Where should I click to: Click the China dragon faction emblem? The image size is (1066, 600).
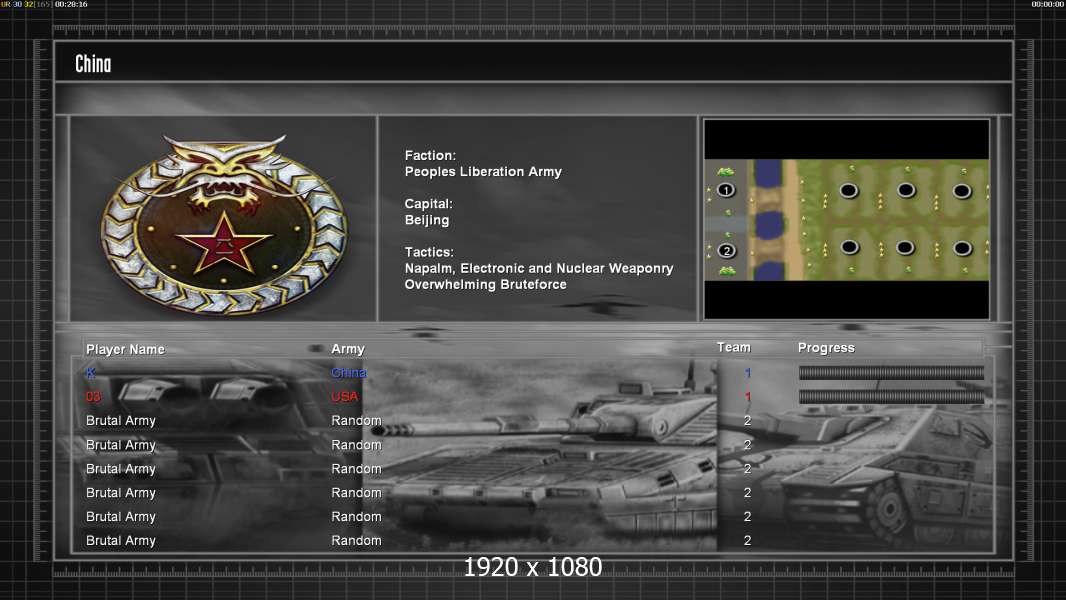click(x=224, y=224)
